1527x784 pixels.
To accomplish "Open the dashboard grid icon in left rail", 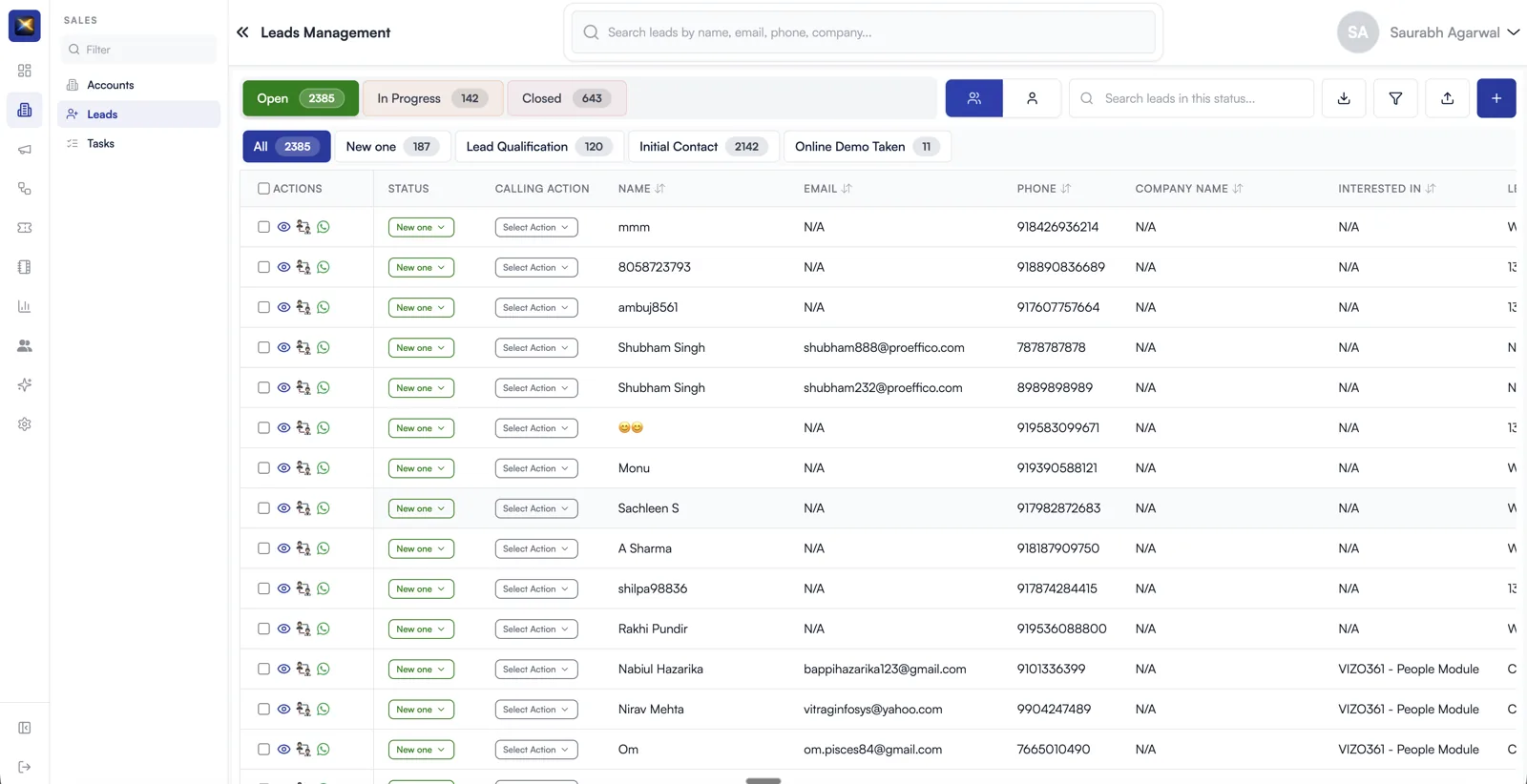I will point(25,71).
